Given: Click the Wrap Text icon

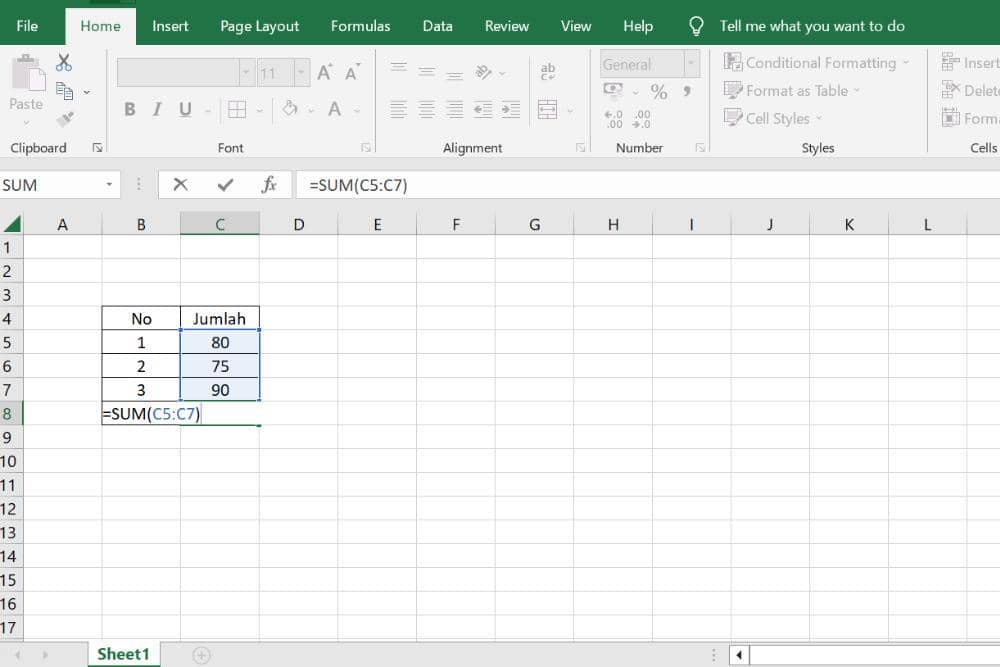Looking at the screenshot, I should coord(548,72).
